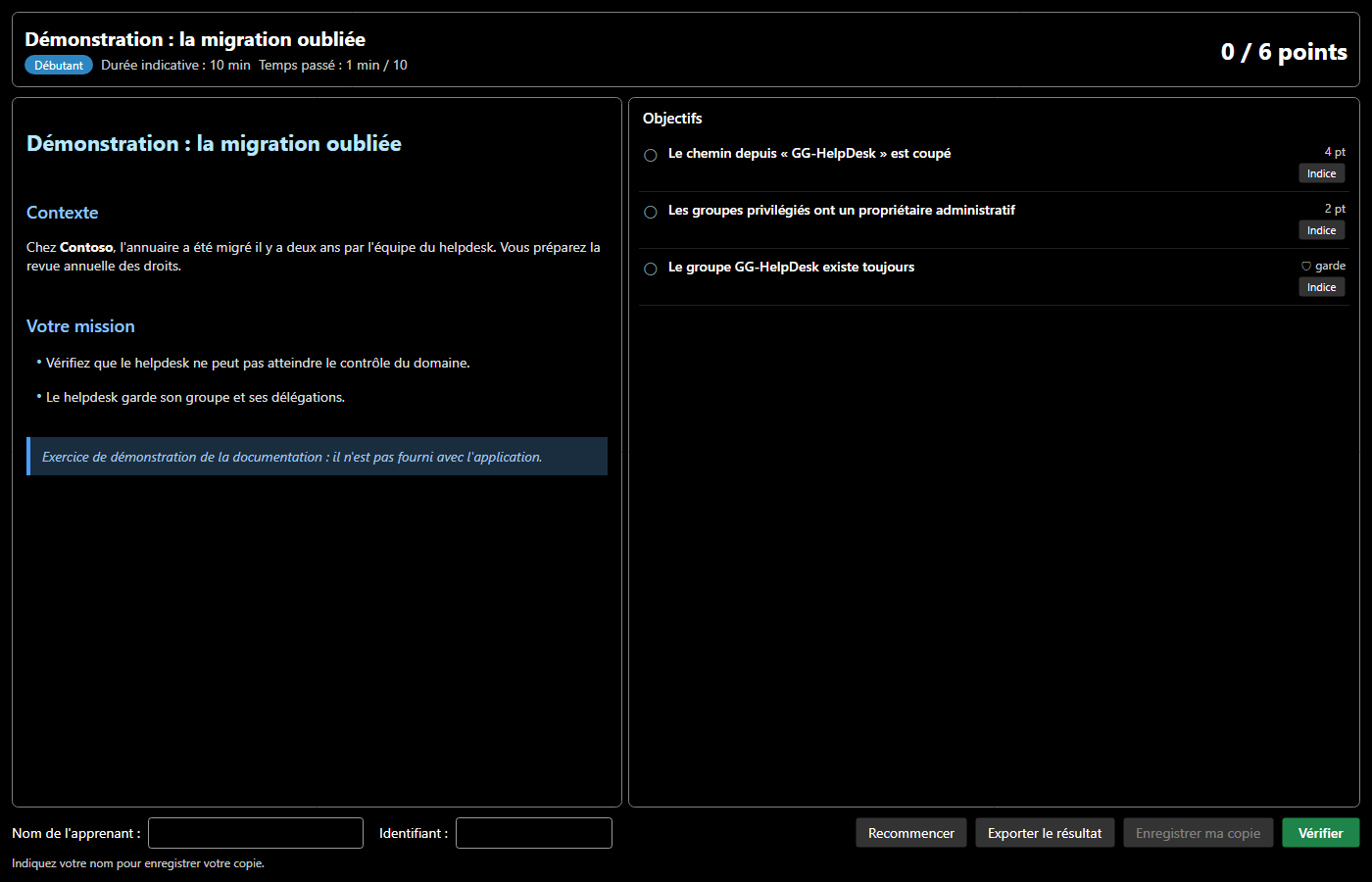Click the blue left-panel title 'Démonstration : la migration oubliée'
1372x882 pixels.
(x=214, y=144)
